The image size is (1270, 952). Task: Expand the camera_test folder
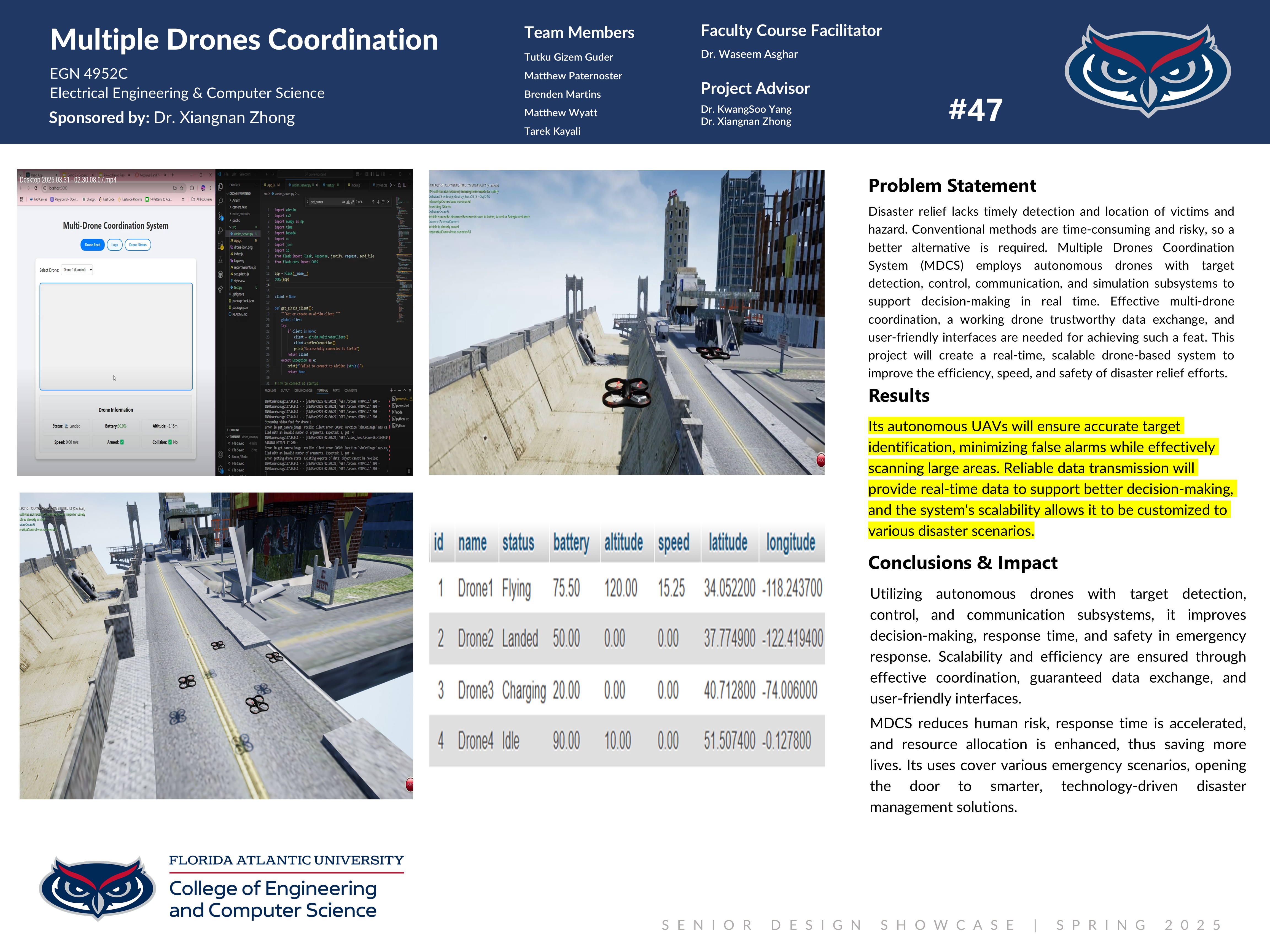point(240,207)
